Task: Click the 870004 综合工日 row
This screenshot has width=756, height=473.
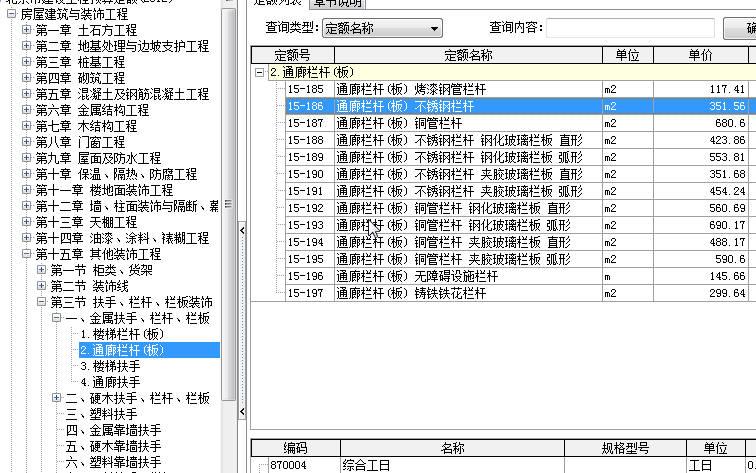Action: coord(504,465)
